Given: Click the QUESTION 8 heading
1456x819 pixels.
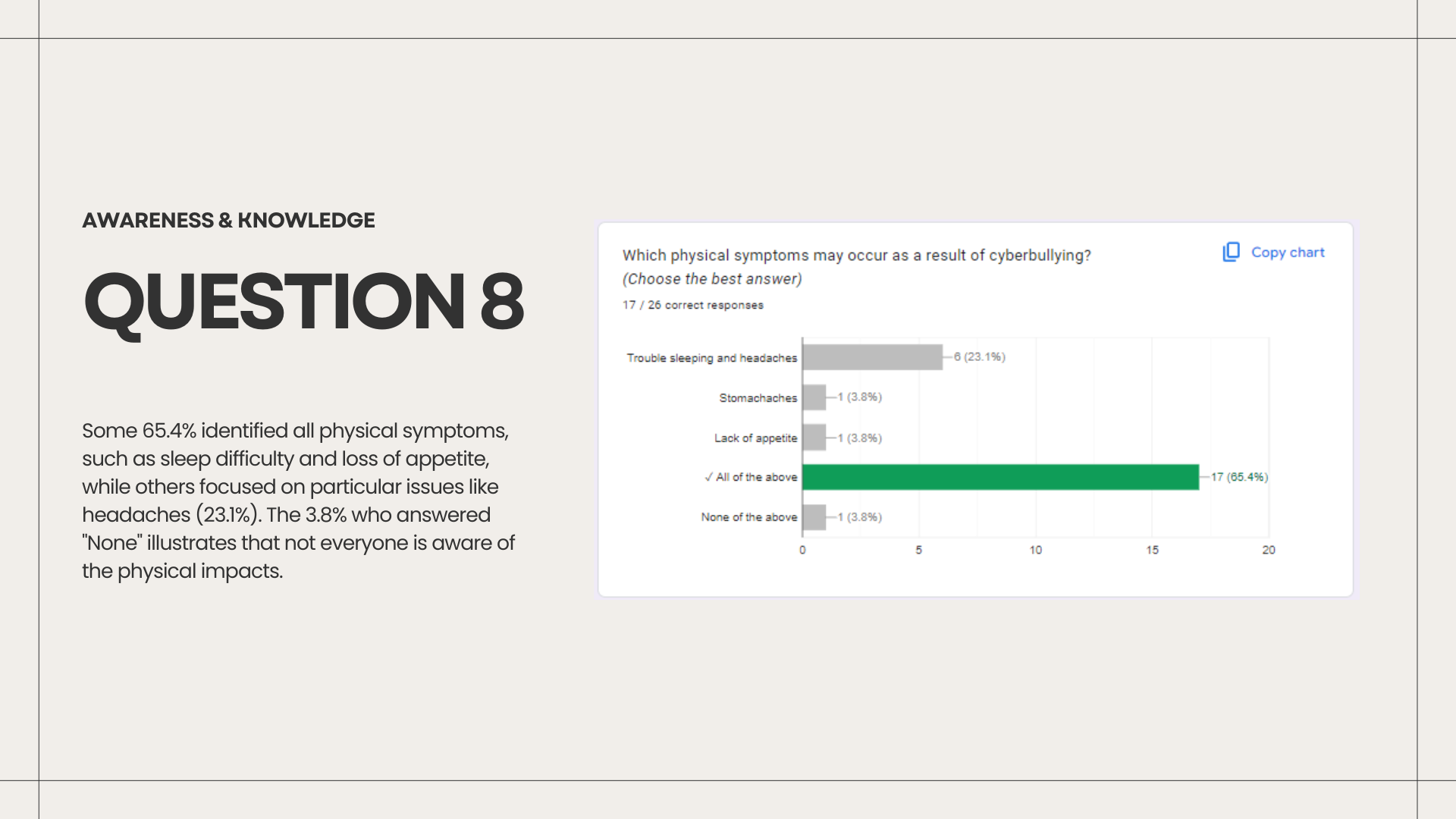Looking at the screenshot, I should coord(303,302).
